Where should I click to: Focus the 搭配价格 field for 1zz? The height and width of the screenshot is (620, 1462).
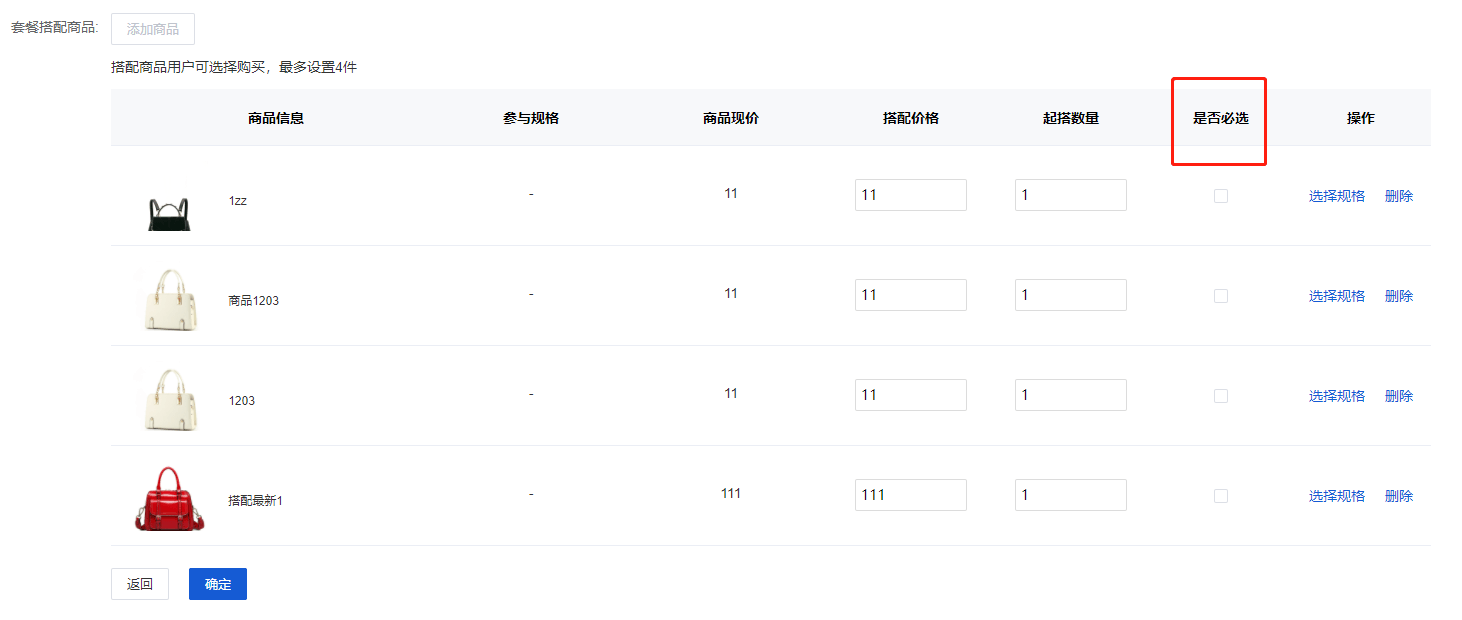911,195
